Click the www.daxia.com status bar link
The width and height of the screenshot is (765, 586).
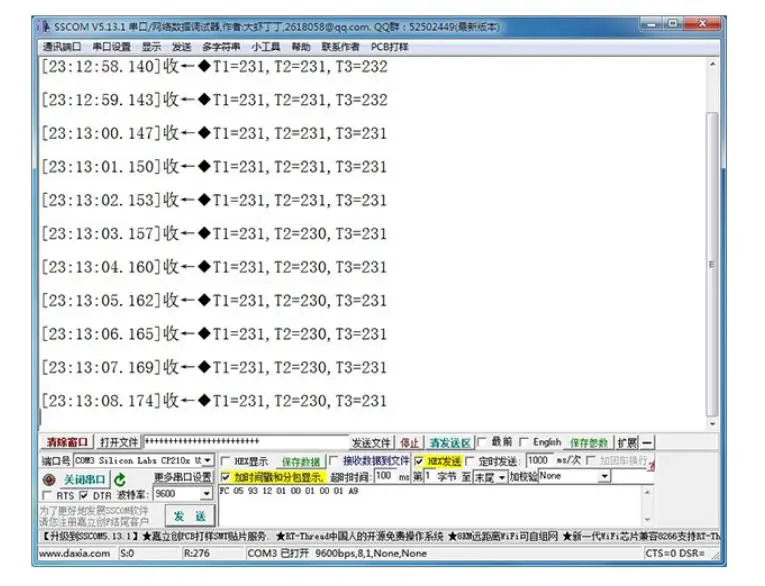(75, 553)
